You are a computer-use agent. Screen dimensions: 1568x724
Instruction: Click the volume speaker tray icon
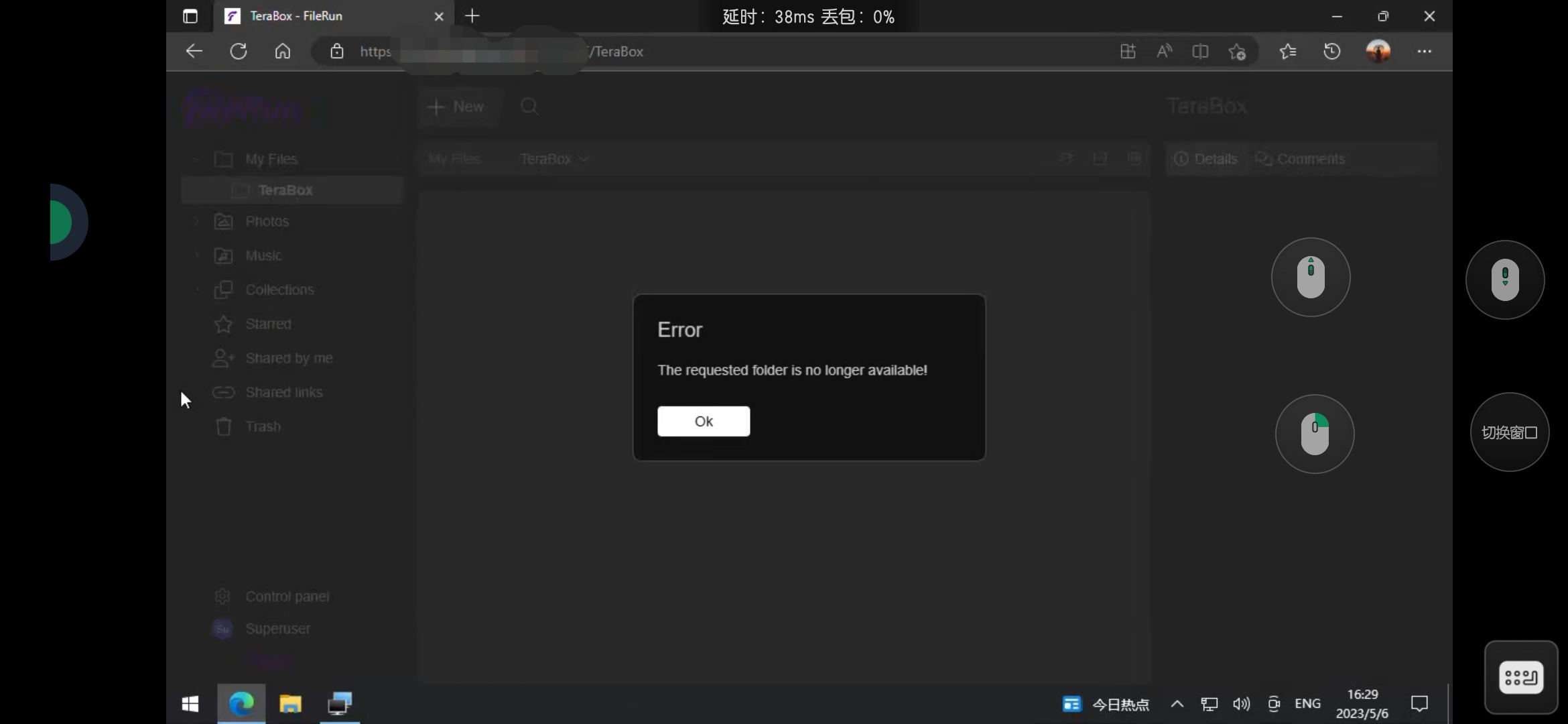[x=1241, y=704]
